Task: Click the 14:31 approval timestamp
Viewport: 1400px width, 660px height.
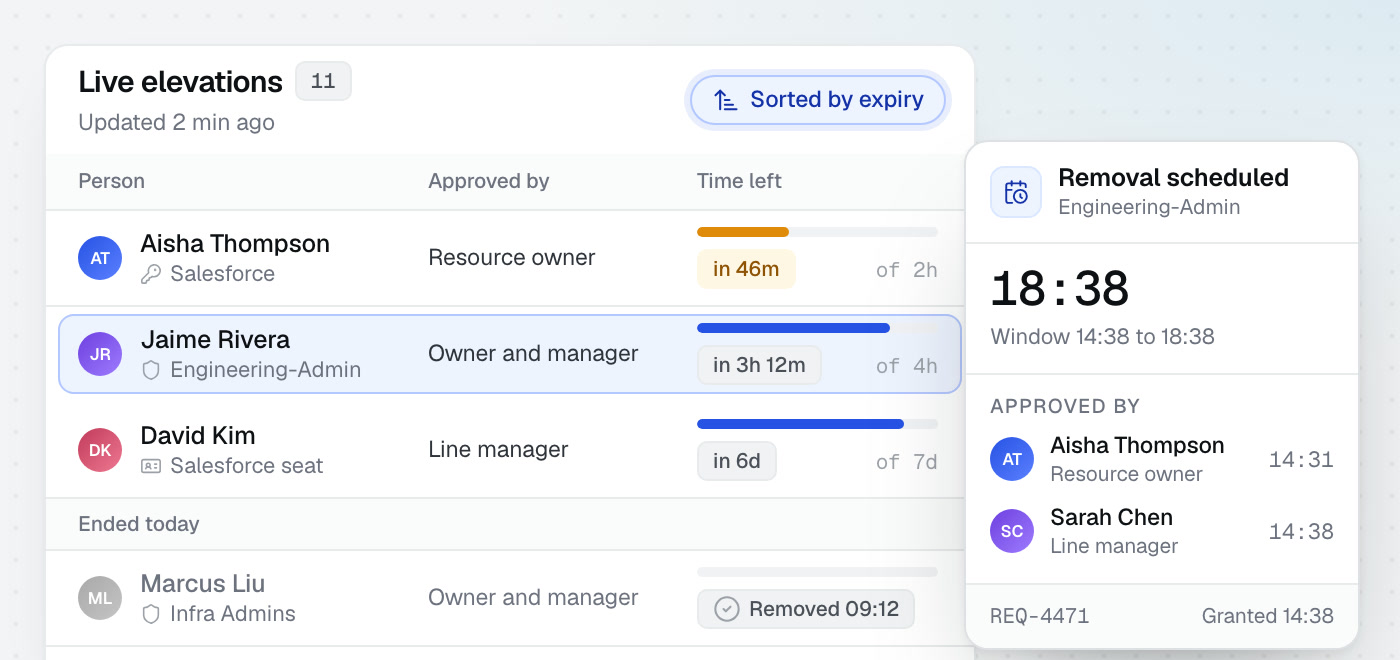Action: coord(1301,460)
